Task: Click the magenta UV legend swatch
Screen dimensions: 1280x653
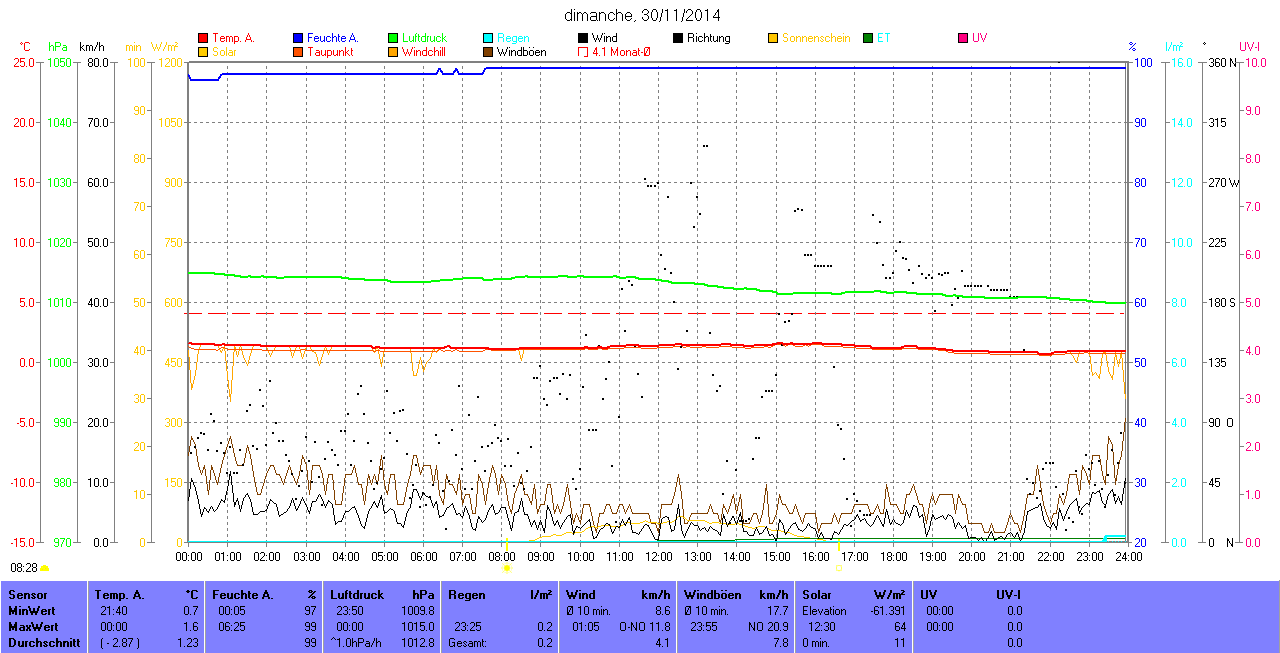Action: [x=963, y=38]
